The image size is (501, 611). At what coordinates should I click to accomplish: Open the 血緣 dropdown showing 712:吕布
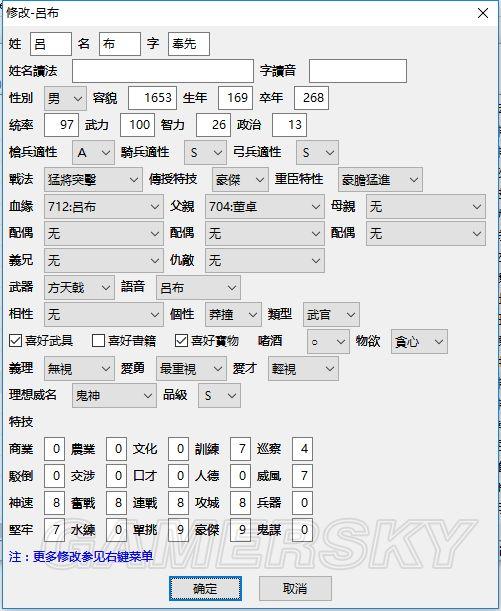click(x=104, y=207)
